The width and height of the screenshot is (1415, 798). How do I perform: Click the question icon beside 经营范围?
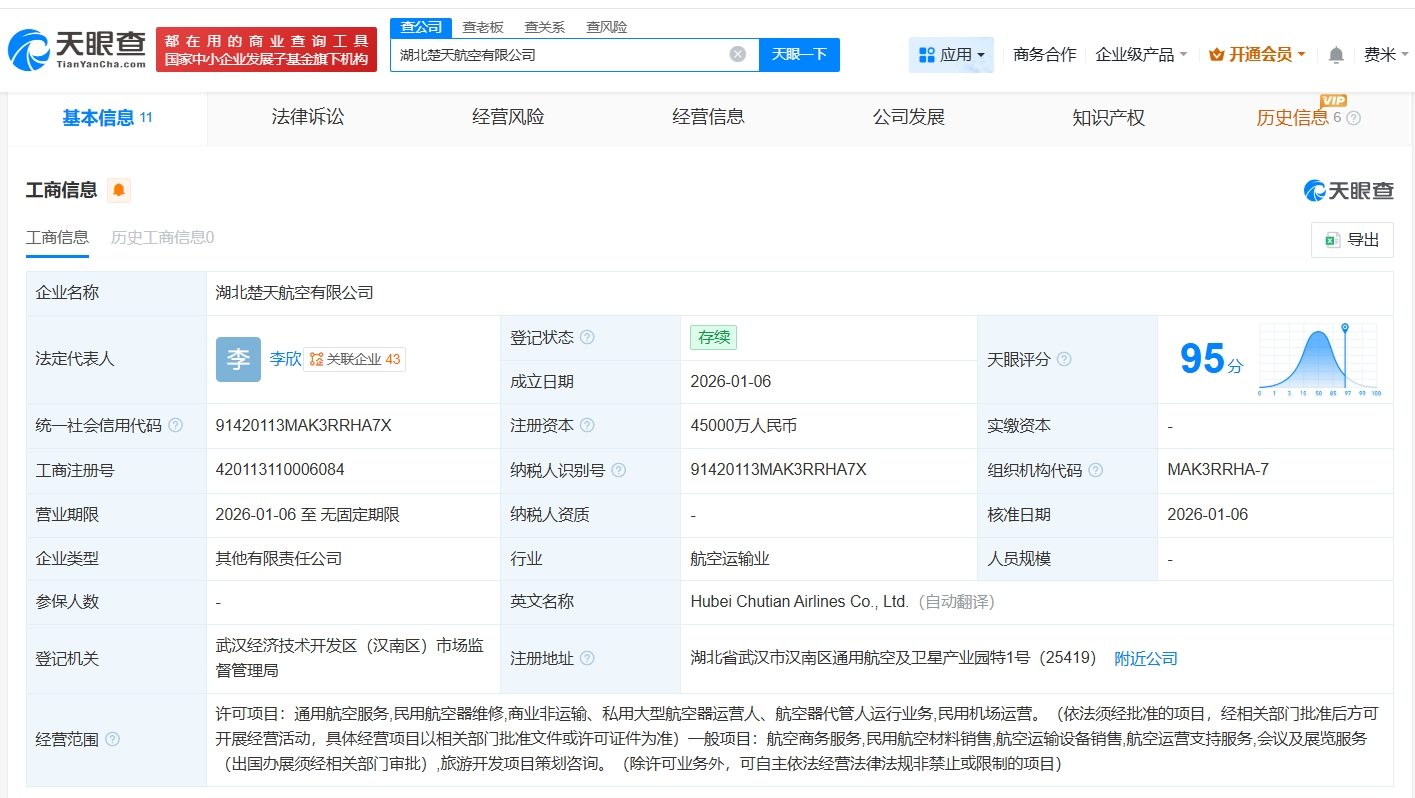pyautogui.click(x=112, y=739)
